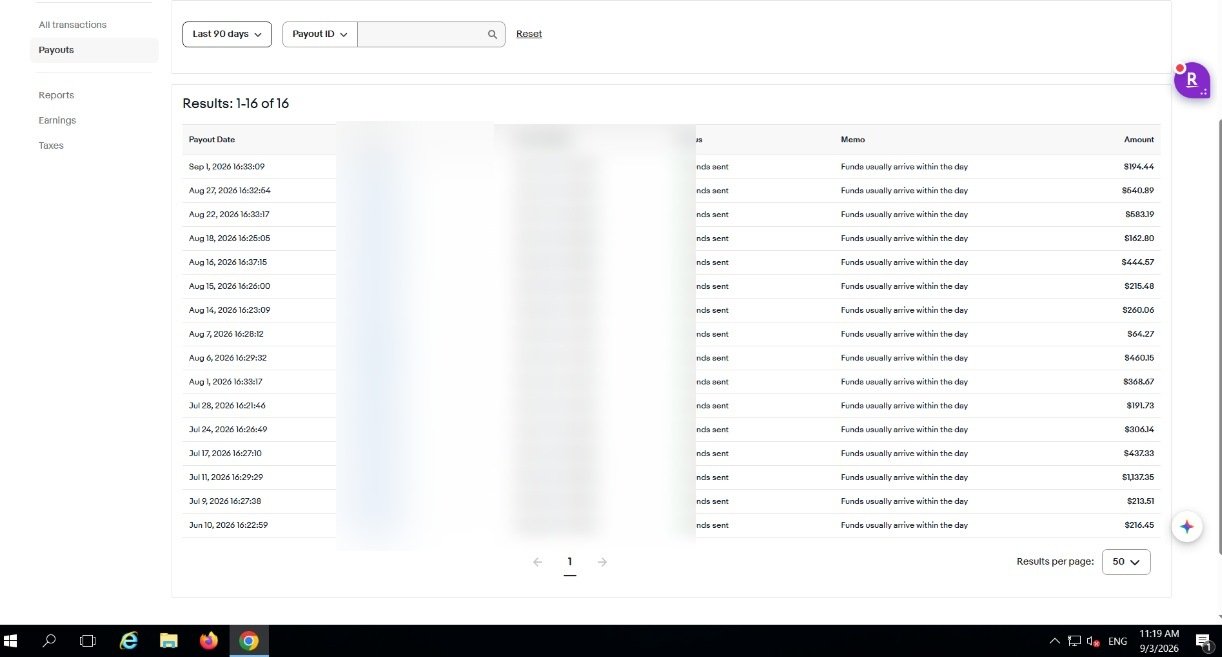
Task: Select Payouts in the sidebar
Action: (94, 50)
